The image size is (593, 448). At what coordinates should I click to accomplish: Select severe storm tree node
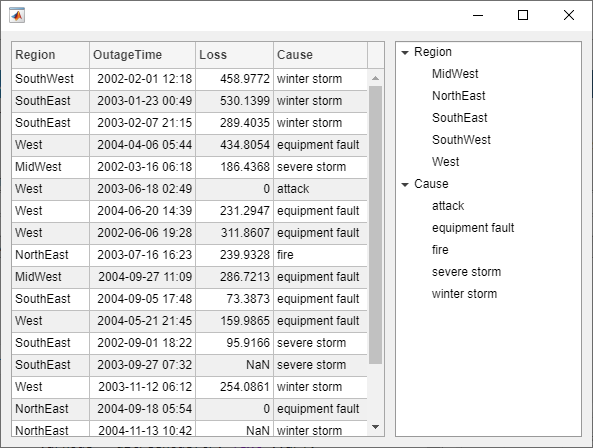click(x=466, y=271)
